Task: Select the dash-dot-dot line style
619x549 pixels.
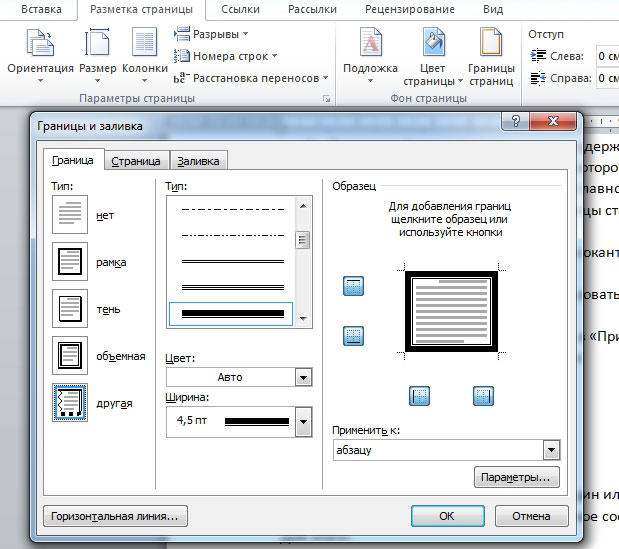Action: [x=233, y=236]
